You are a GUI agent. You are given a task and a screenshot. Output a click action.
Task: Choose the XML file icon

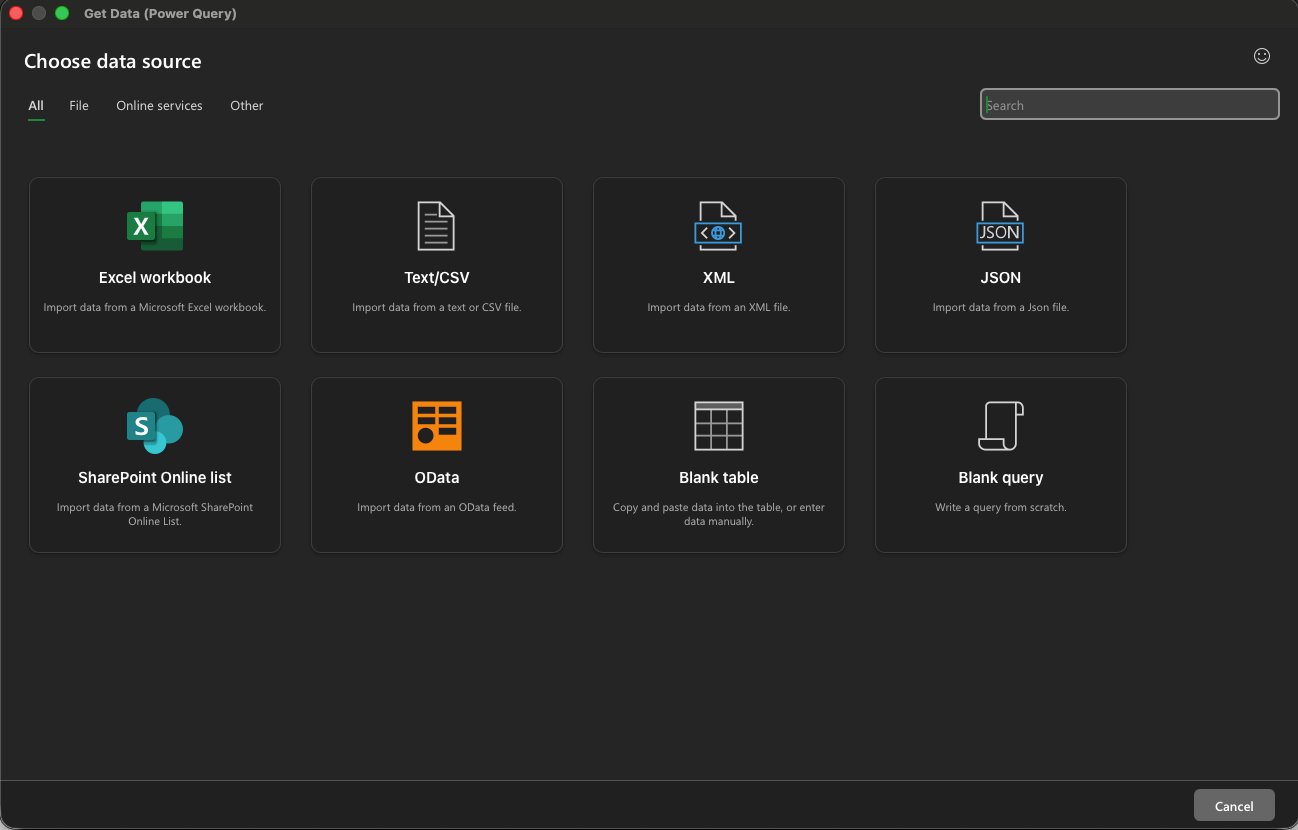[x=718, y=226]
